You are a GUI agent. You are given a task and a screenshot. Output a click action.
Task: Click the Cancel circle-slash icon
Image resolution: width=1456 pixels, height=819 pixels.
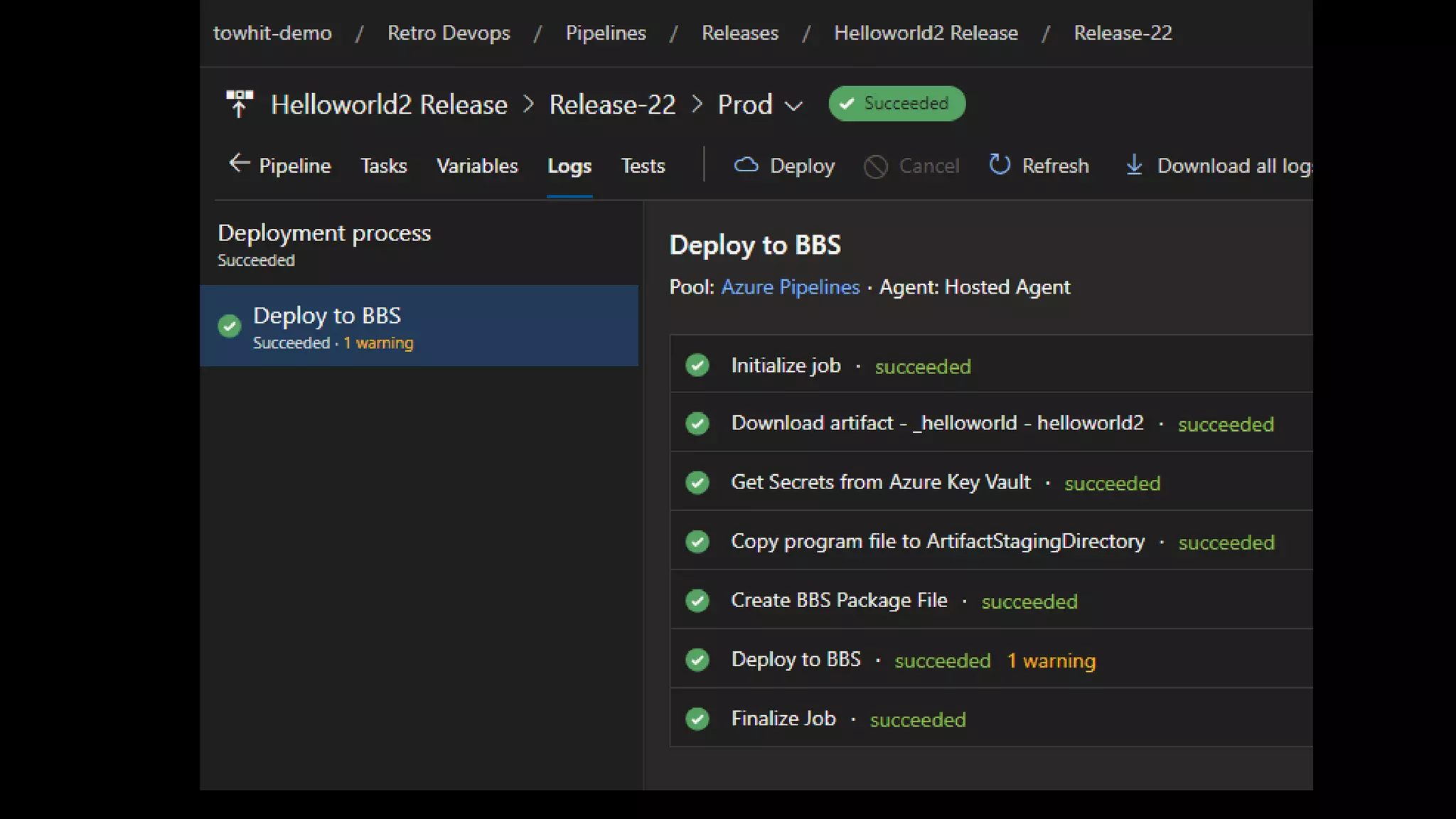[875, 166]
